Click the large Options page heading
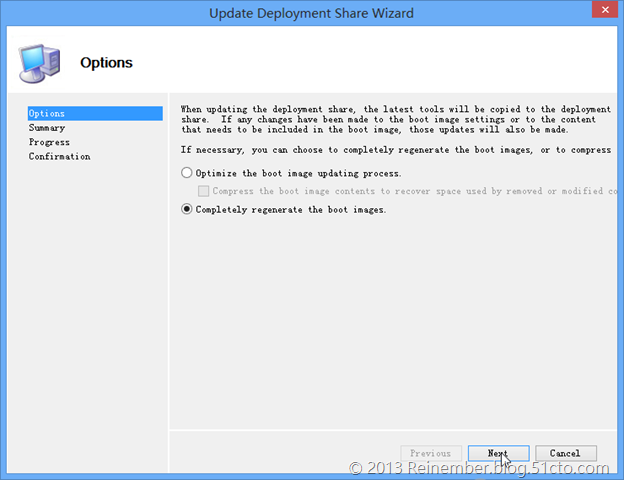 coord(106,63)
